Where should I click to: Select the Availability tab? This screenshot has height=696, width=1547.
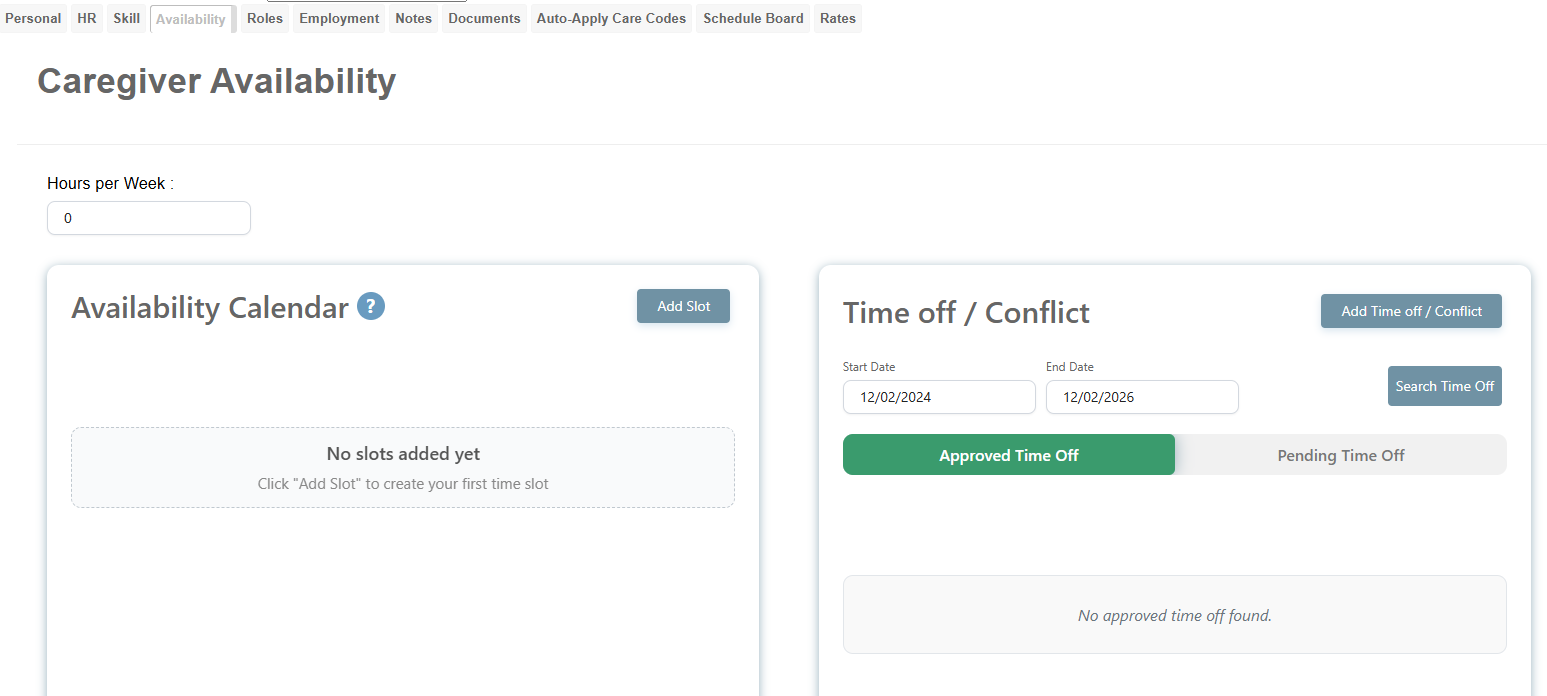(191, 20)
